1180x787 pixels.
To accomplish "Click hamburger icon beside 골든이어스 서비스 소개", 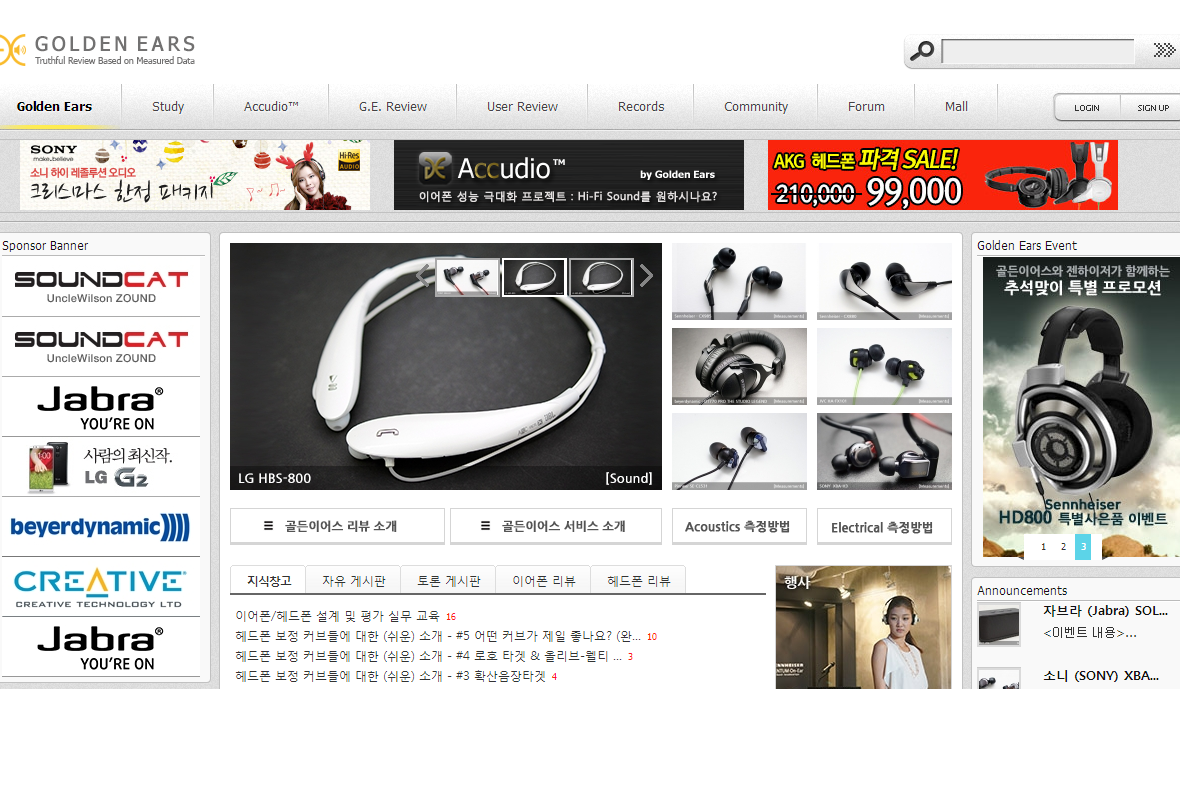I will point(485,526).
